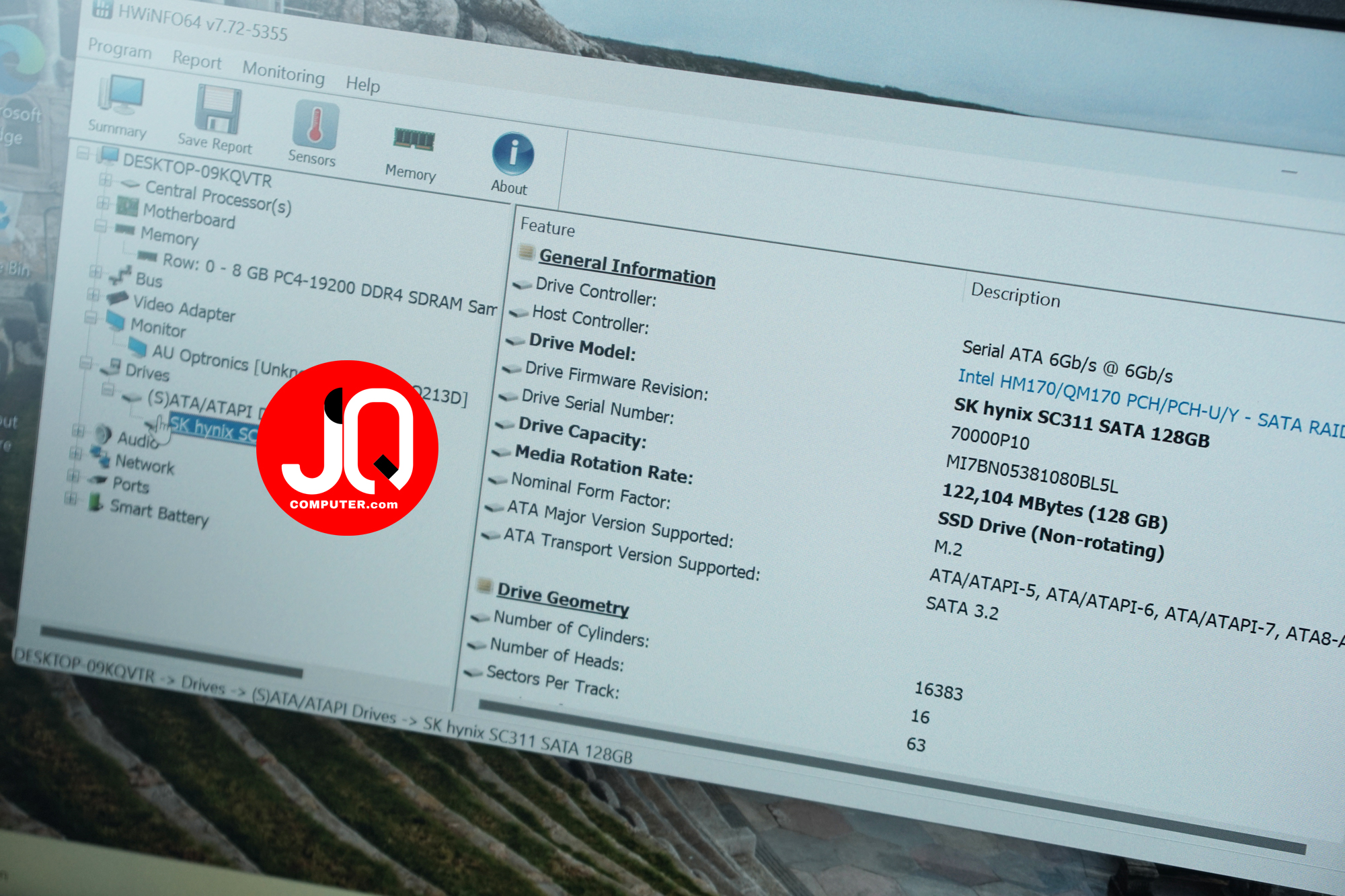Click value 'SK hynix SC311 SATA 128GB'
Image resolution: width=1345 pixels, height=896 pixels.
tap(1081, 423)
